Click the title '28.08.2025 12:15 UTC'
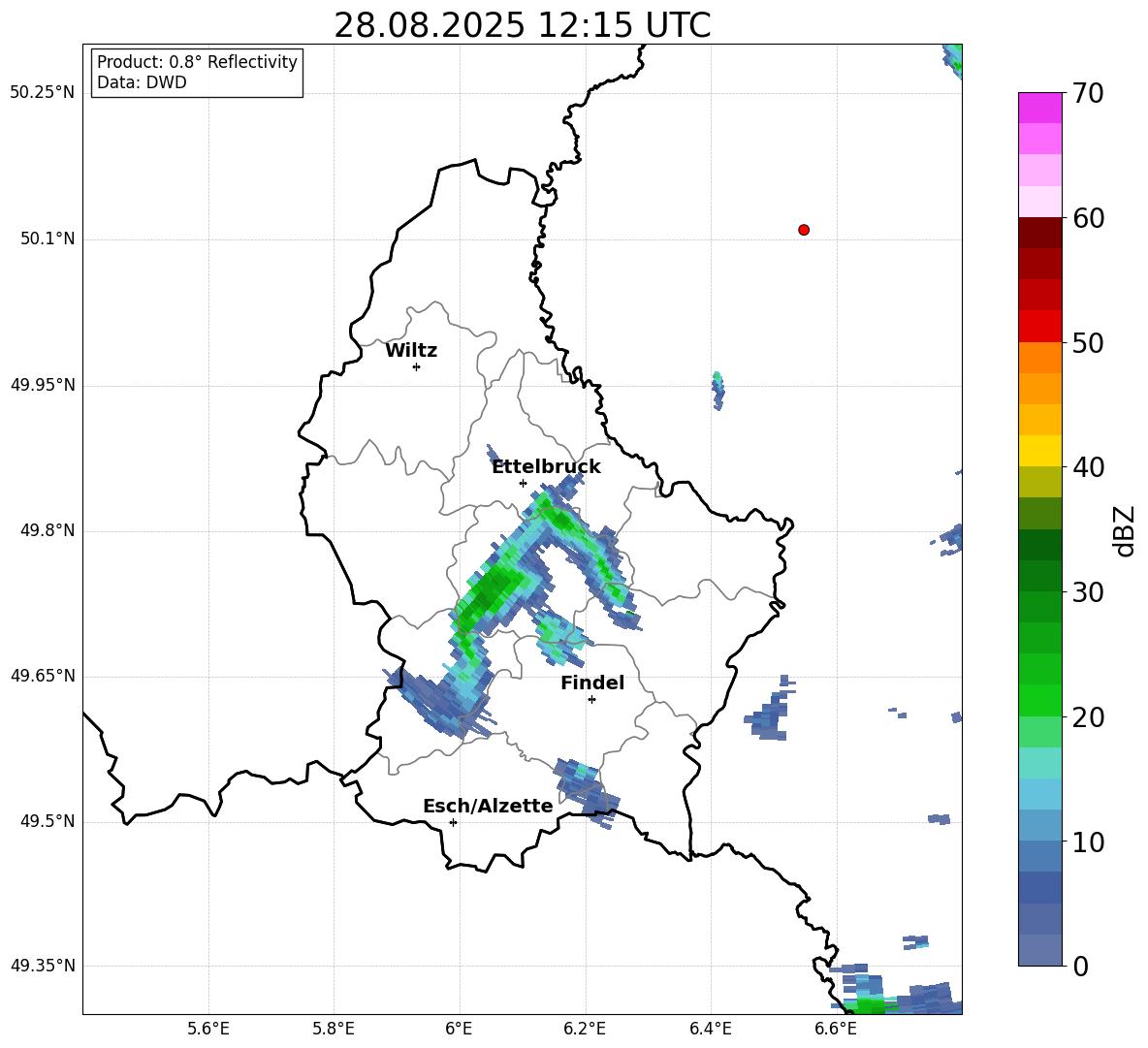The image size is (1148, 1048). (x=522, y=25)
